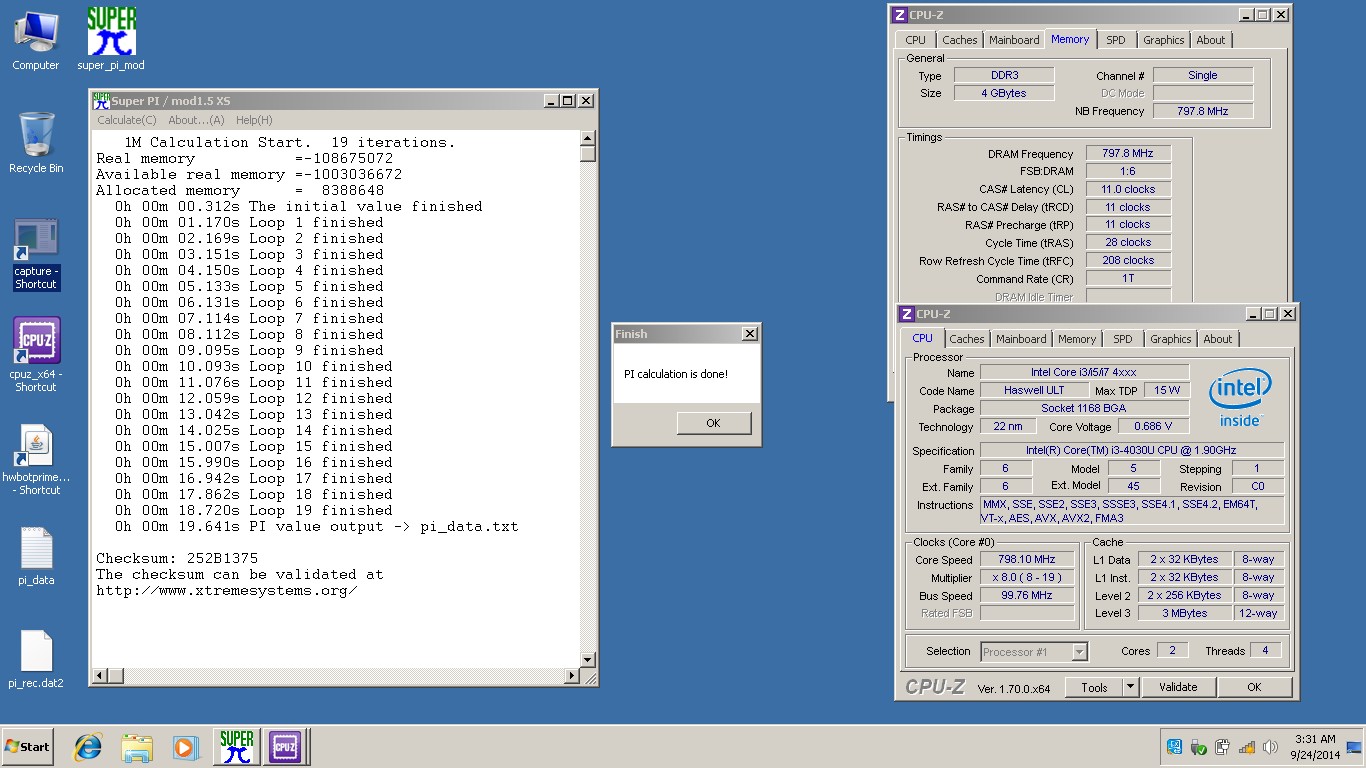
Task: Close the Finish dialog
Action: click(750, 333)
